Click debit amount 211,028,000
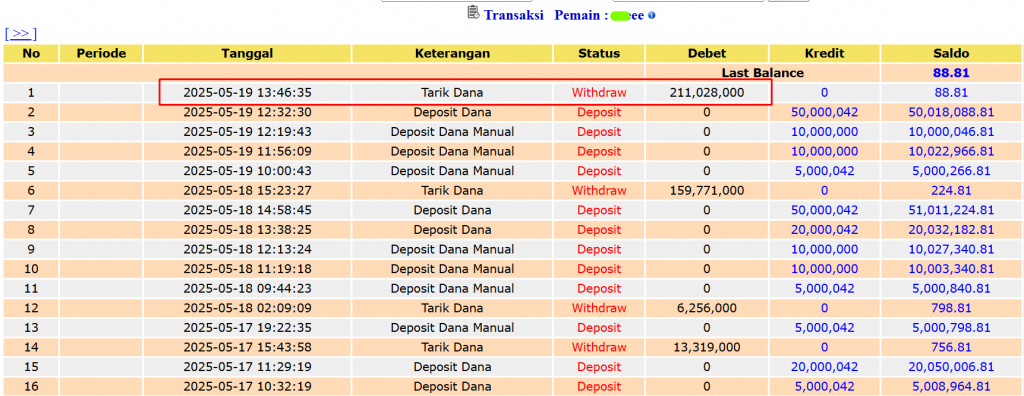The image size is (1024, 396). [x=707, y=93]
